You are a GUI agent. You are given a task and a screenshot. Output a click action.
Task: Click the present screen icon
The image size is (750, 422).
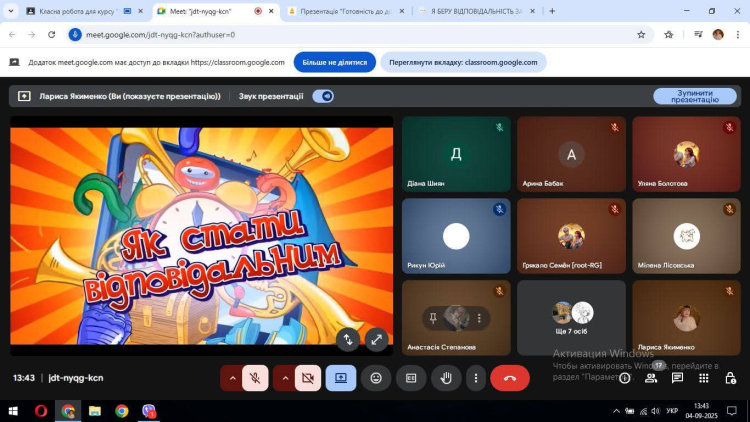[340, 378]
